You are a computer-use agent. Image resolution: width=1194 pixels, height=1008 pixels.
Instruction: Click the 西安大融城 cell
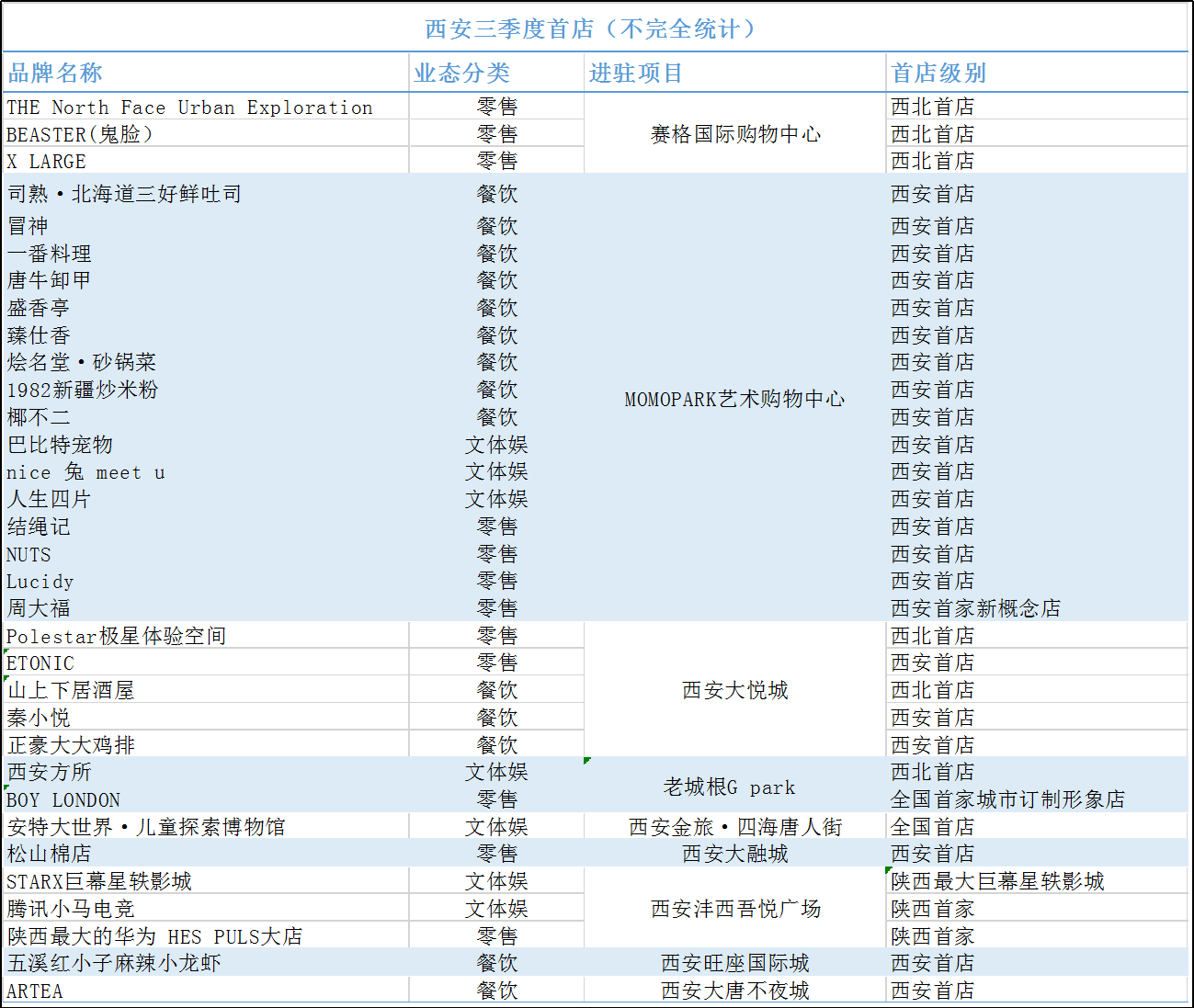point(735,854)
